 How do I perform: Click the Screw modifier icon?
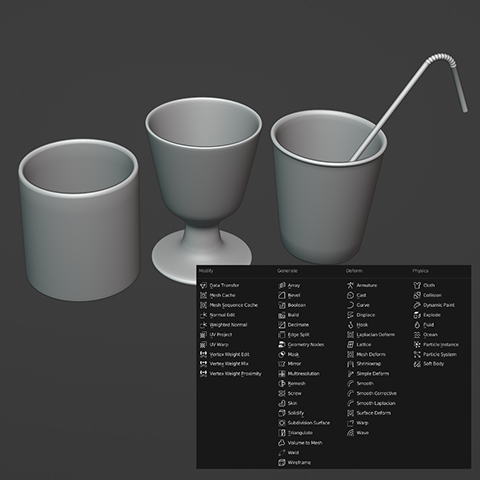tap(282, 393)
